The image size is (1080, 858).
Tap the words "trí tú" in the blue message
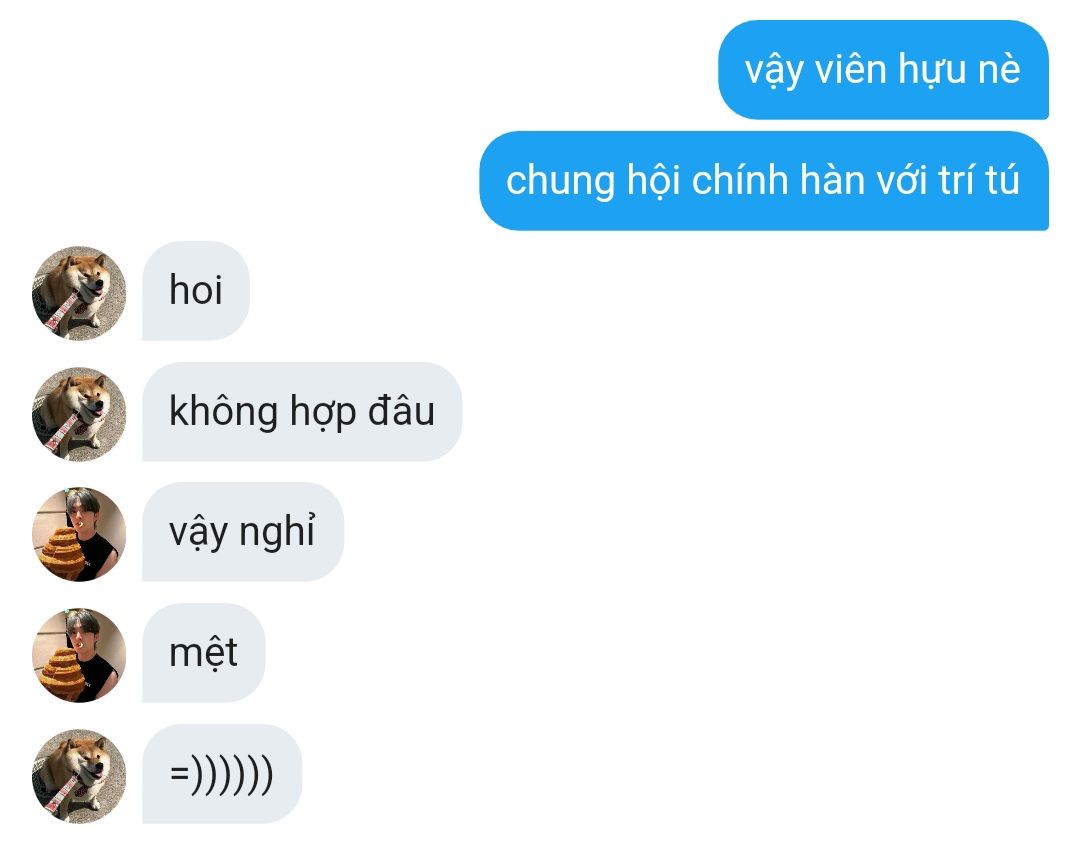(x=979, y=180)
